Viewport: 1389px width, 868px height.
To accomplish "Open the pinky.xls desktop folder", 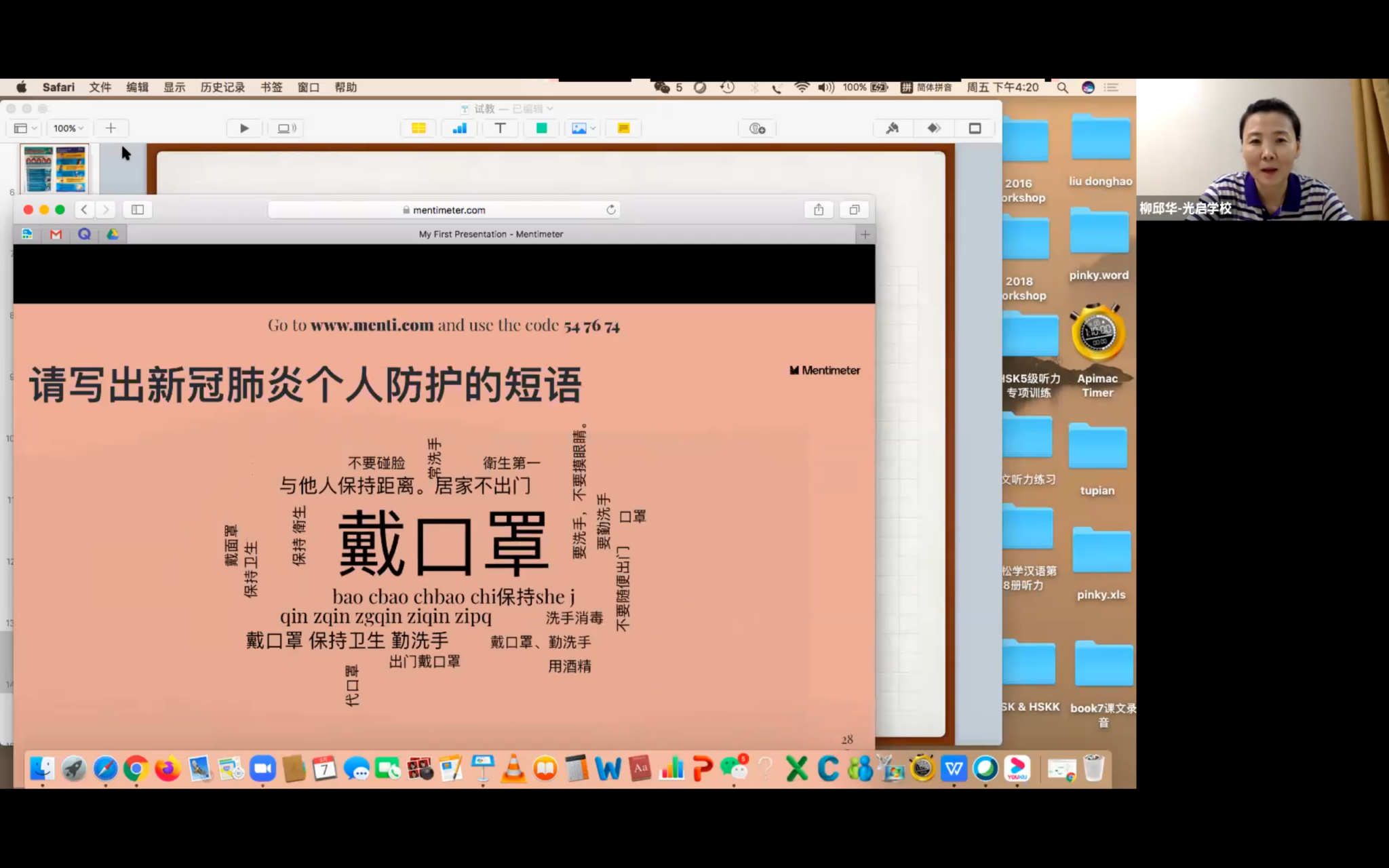I will coord(1101,563).
